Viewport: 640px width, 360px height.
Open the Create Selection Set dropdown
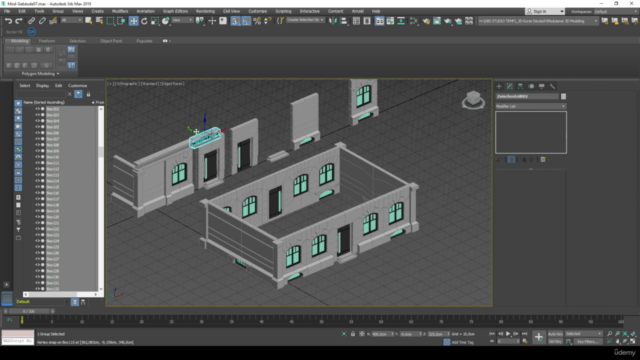[305, 20]
